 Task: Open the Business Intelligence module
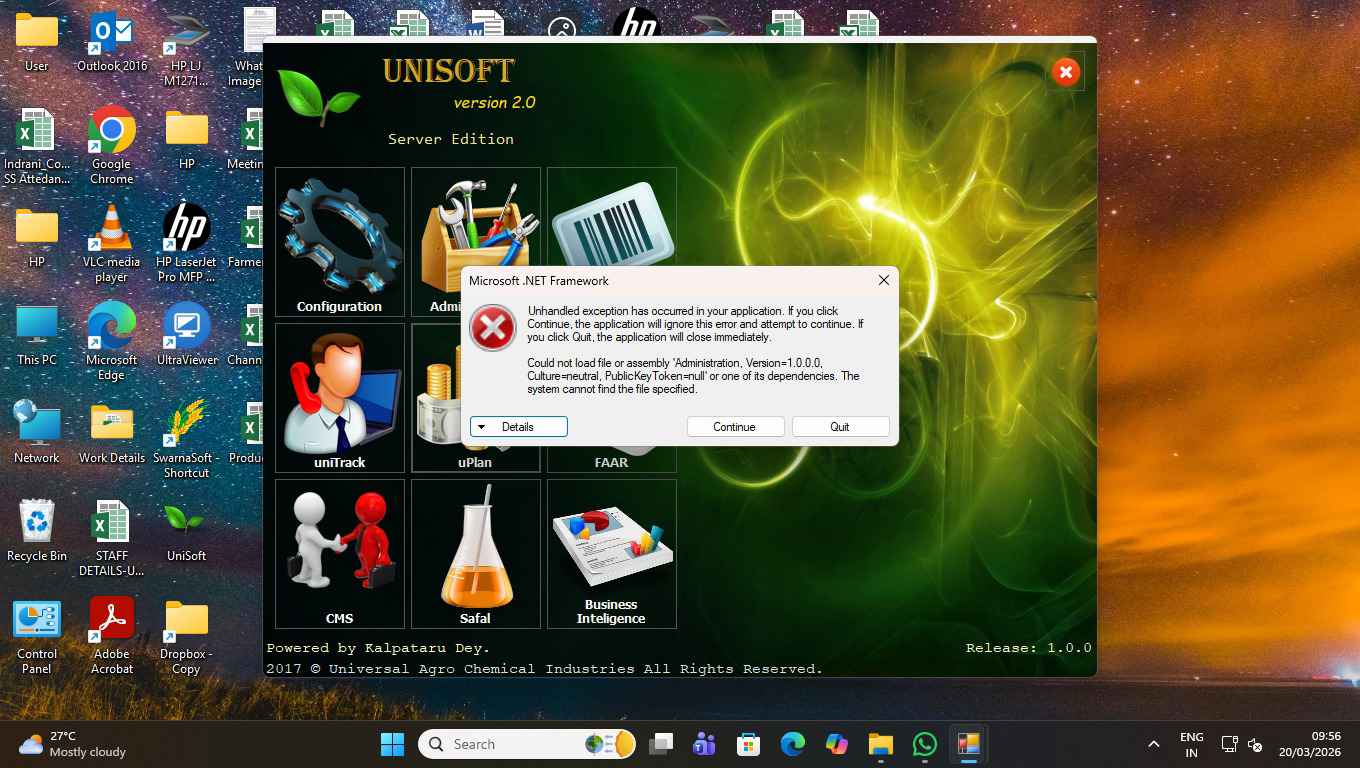(x=611, y=553)
